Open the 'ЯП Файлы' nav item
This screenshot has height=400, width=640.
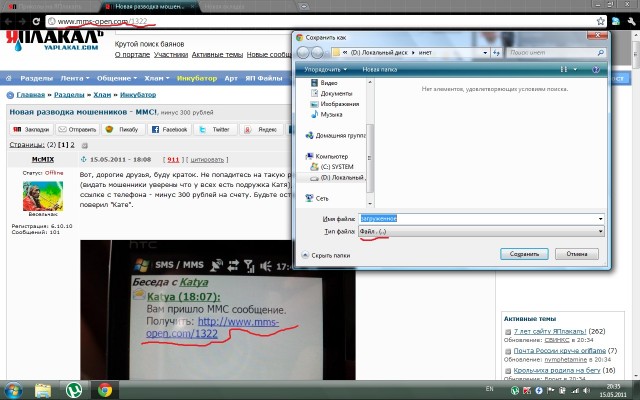pyautogui.click(x=264, y=78)
